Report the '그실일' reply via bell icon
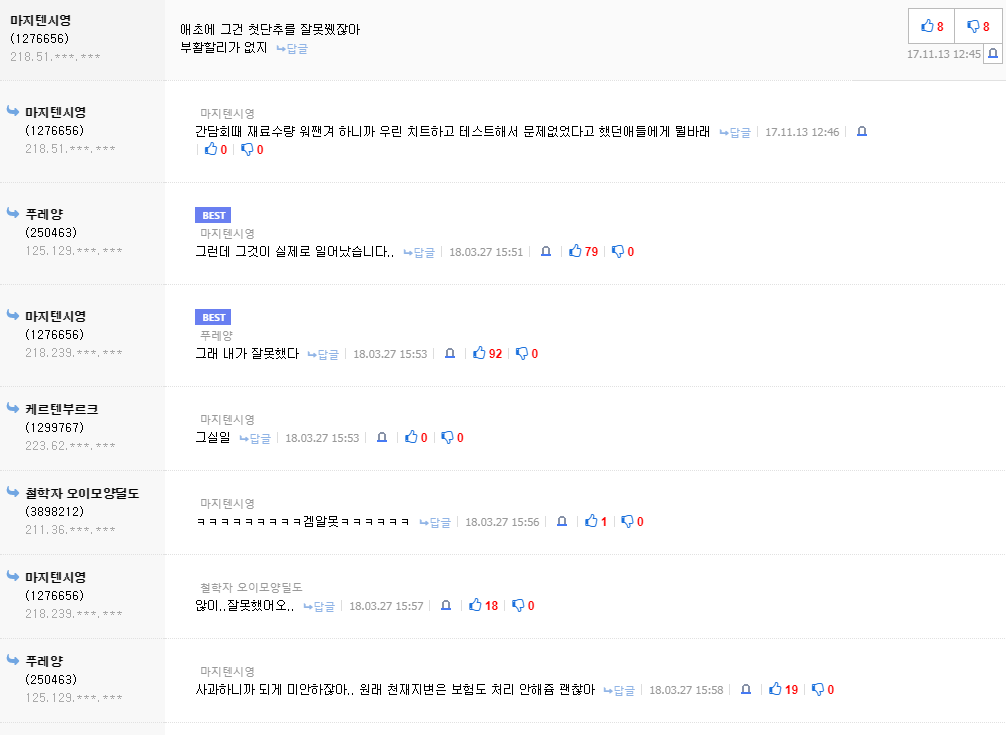This screenshot has height=735, width=1006. (381, 438)
